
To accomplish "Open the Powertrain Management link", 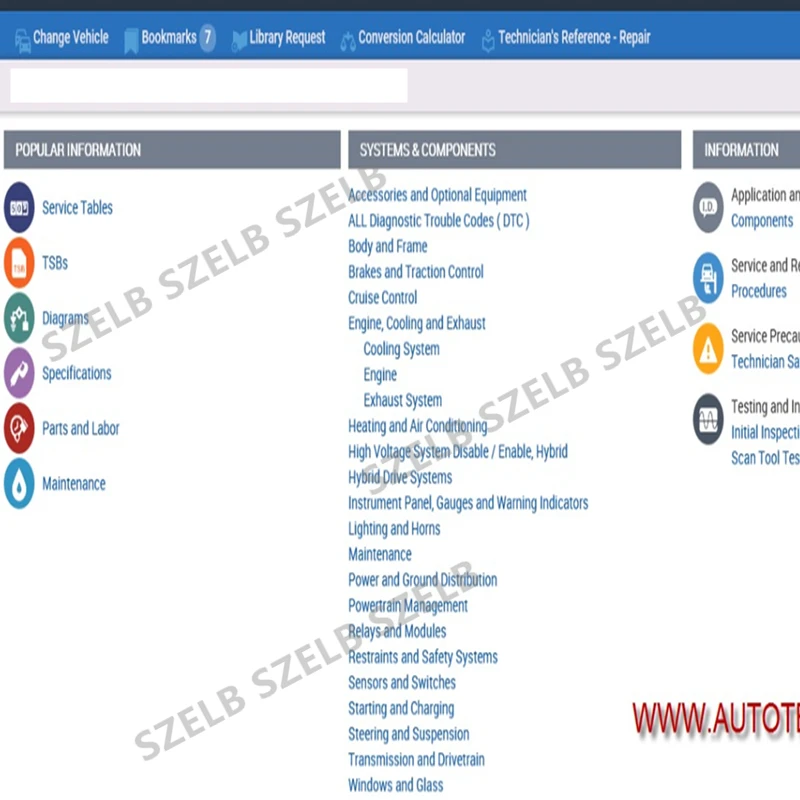I will tap(408, 606).
